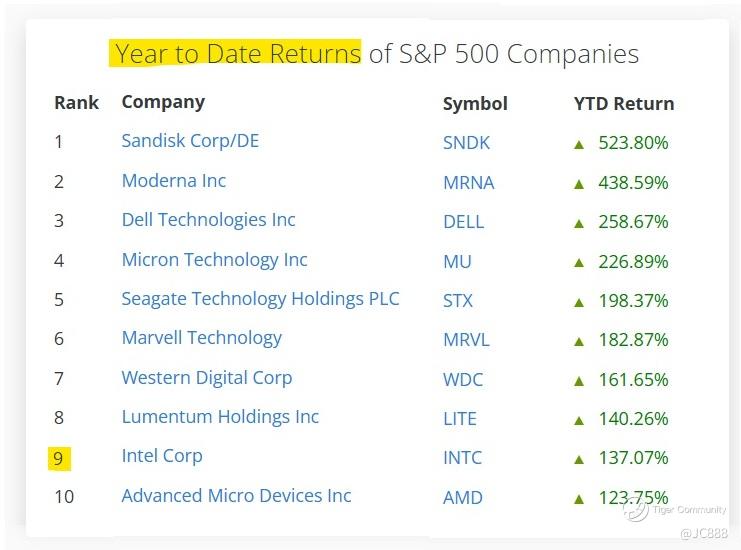The height and width of the screenshot is (550, 741).
Task: Open the Advanced Micro Devices Inc link
Action: [236, 496]
